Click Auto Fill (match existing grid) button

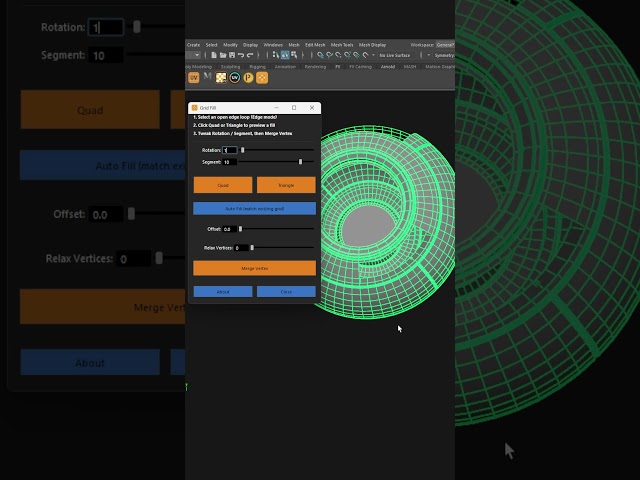(254, 209)
